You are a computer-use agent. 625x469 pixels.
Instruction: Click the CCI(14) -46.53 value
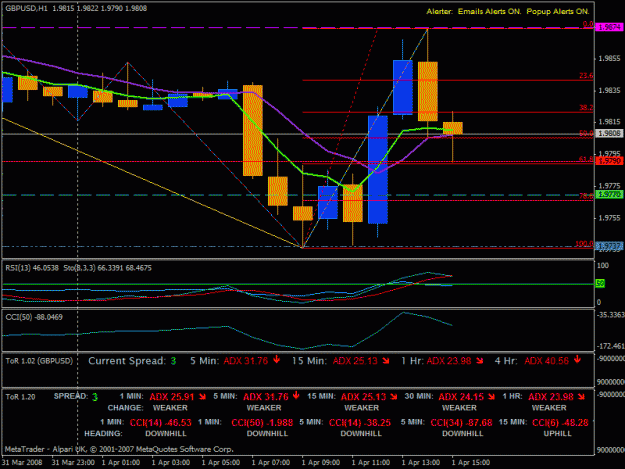pos(161,422)
